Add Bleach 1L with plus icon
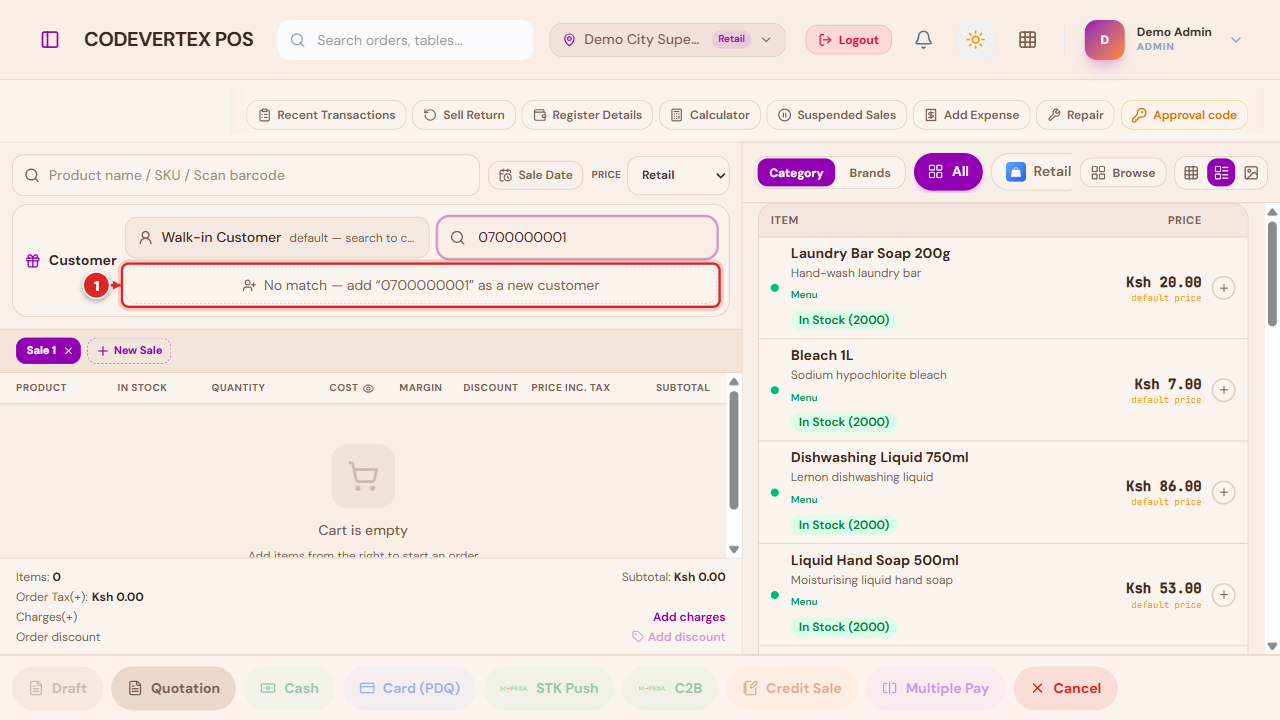This screenshot has height=720, width=1280. point(1223,390)
